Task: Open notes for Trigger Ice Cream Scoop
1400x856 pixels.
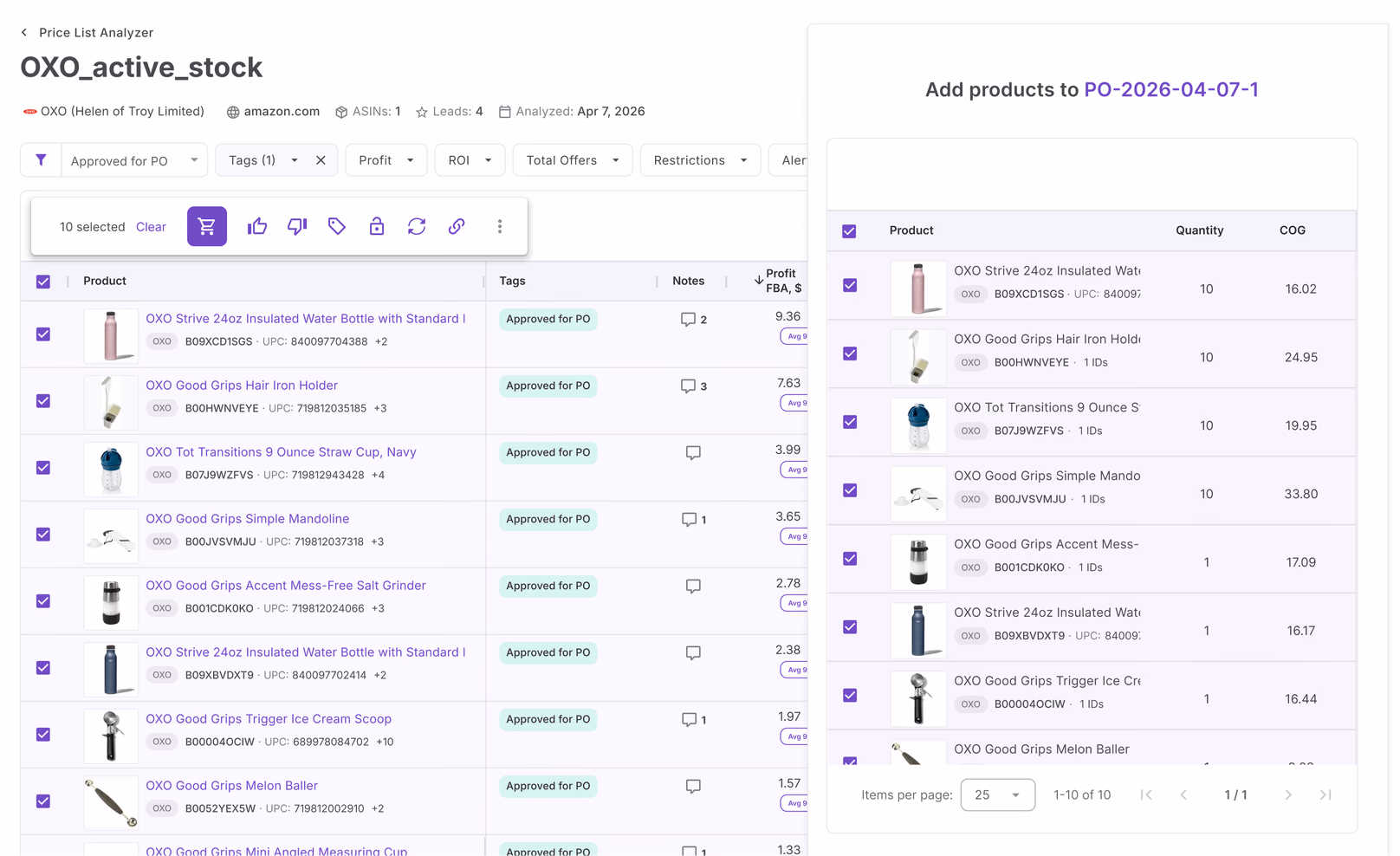Action: coord(693,720)
